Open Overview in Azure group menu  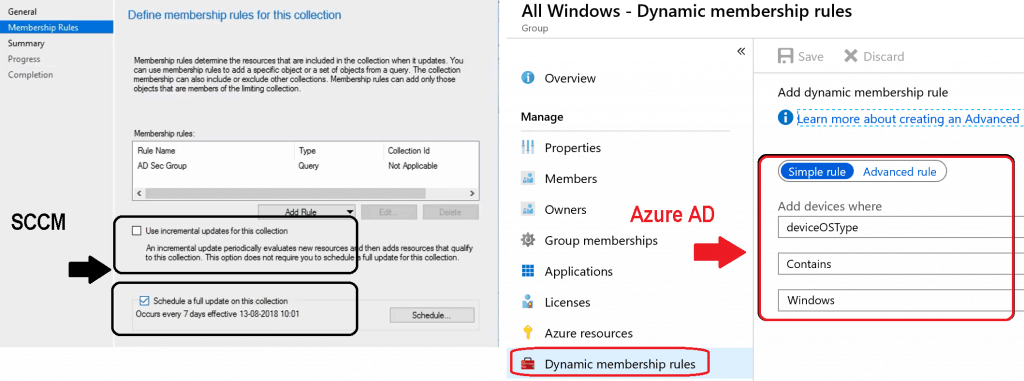click(x=569, y=78)
